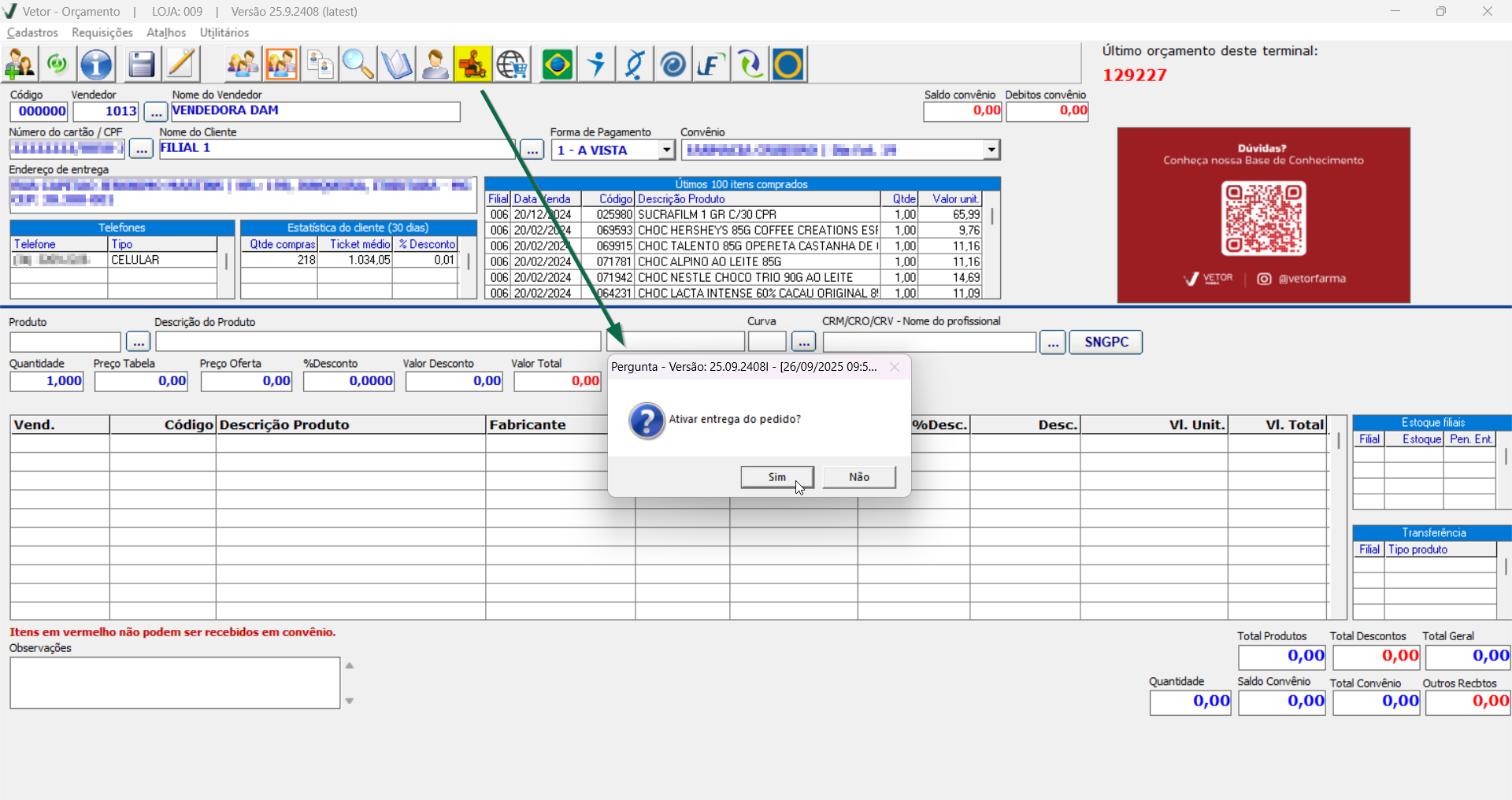Click the magnifying glass search icon
1512x800 pixels.
358,65
